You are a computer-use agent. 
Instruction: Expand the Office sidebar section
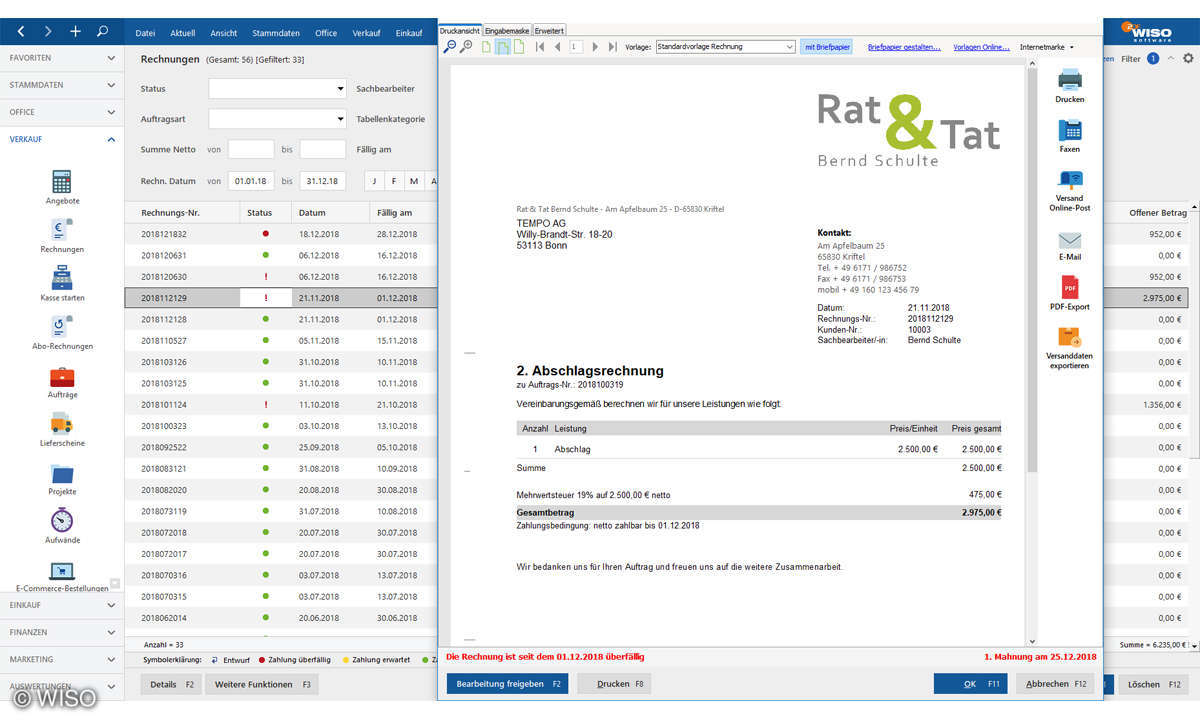coord(62,112)
